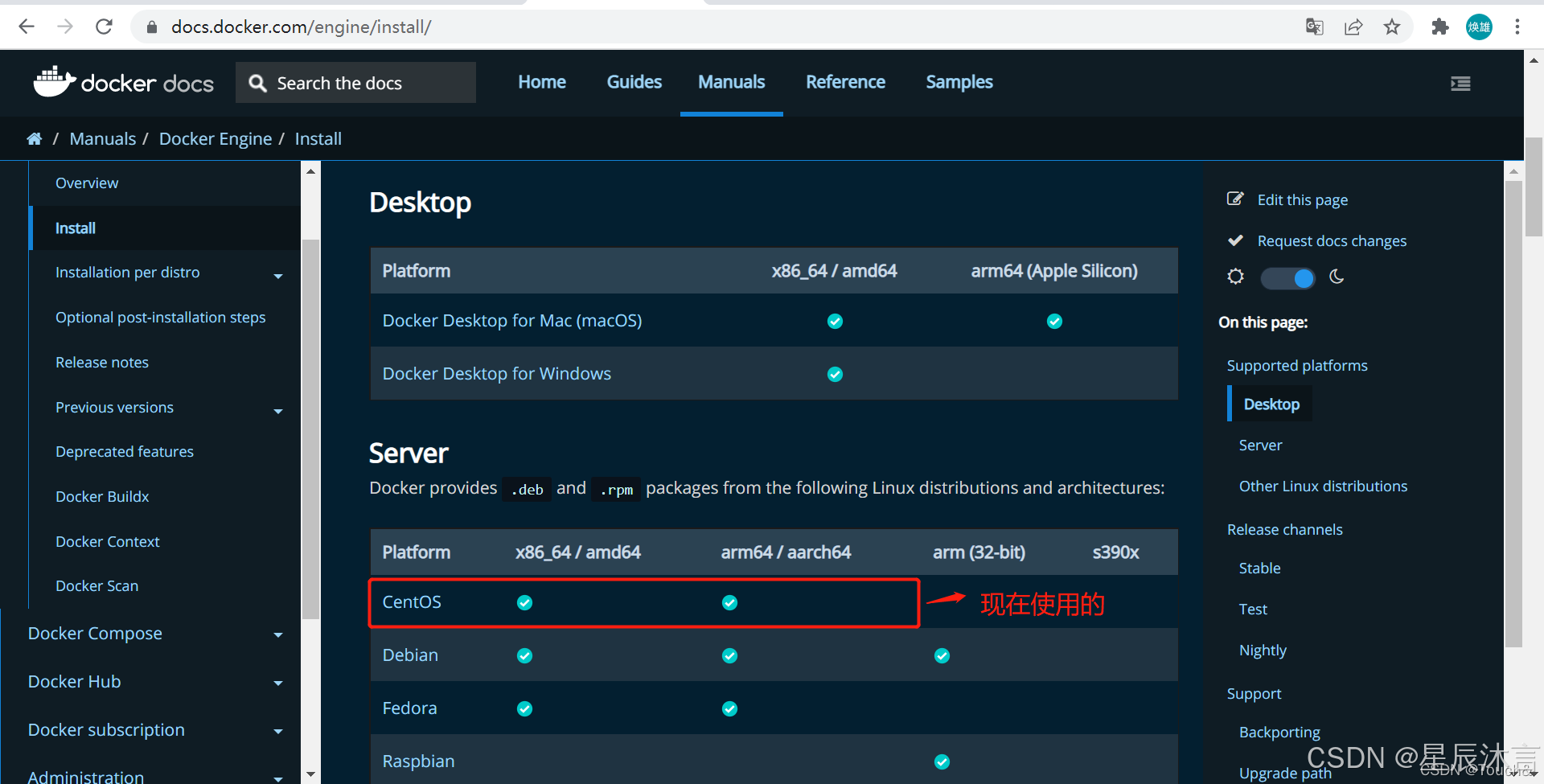
Task: Select dark mode moon icon
Action: tap(1337, 277)
